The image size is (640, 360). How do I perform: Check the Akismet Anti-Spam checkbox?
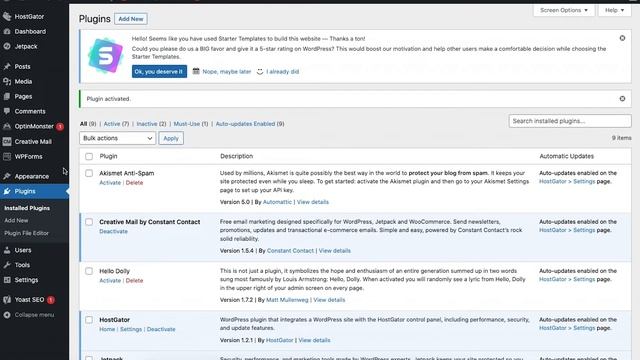click(x=89, y=173)
